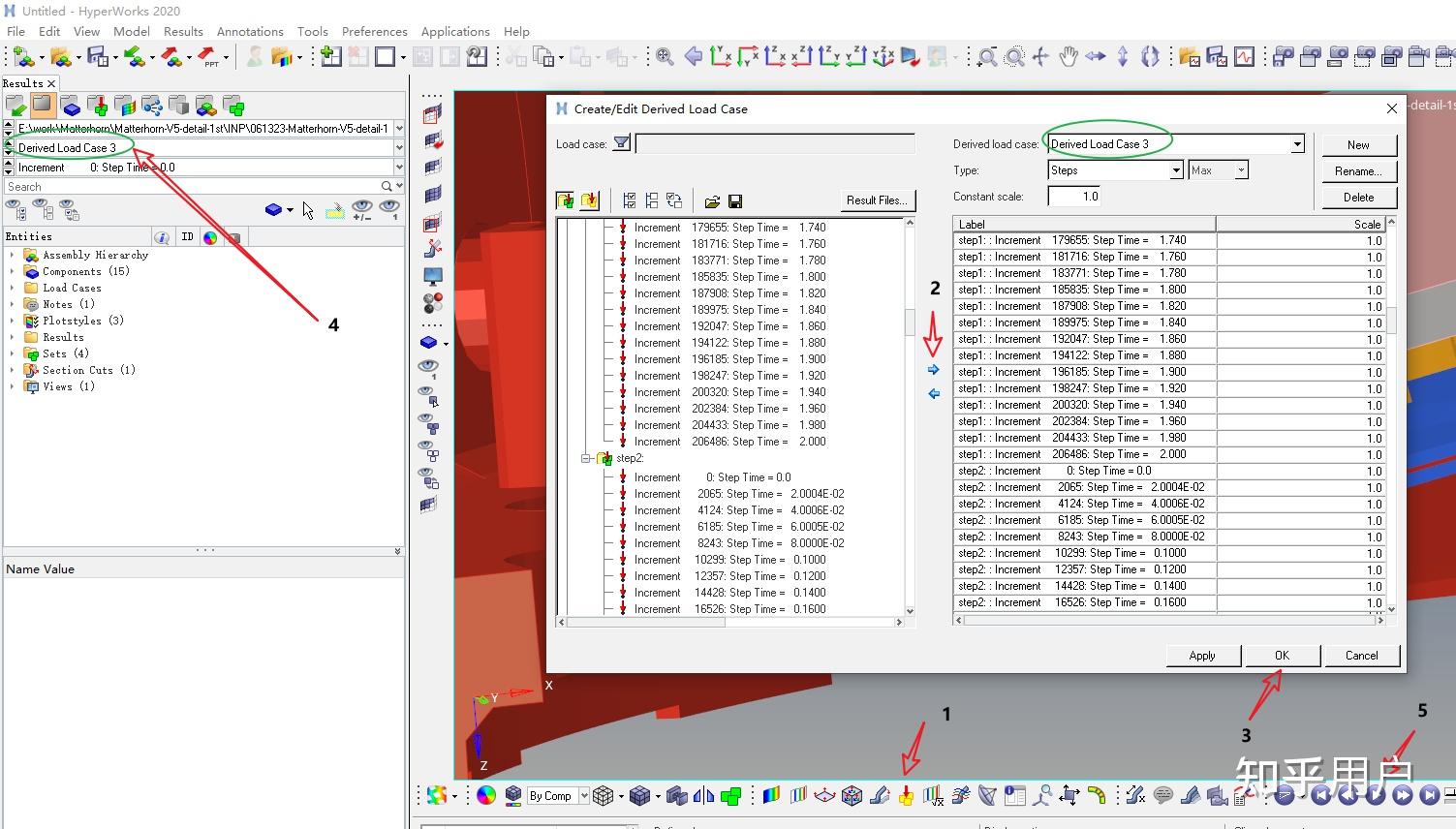Collapse the step2 tree node

[x=586, y=458]
